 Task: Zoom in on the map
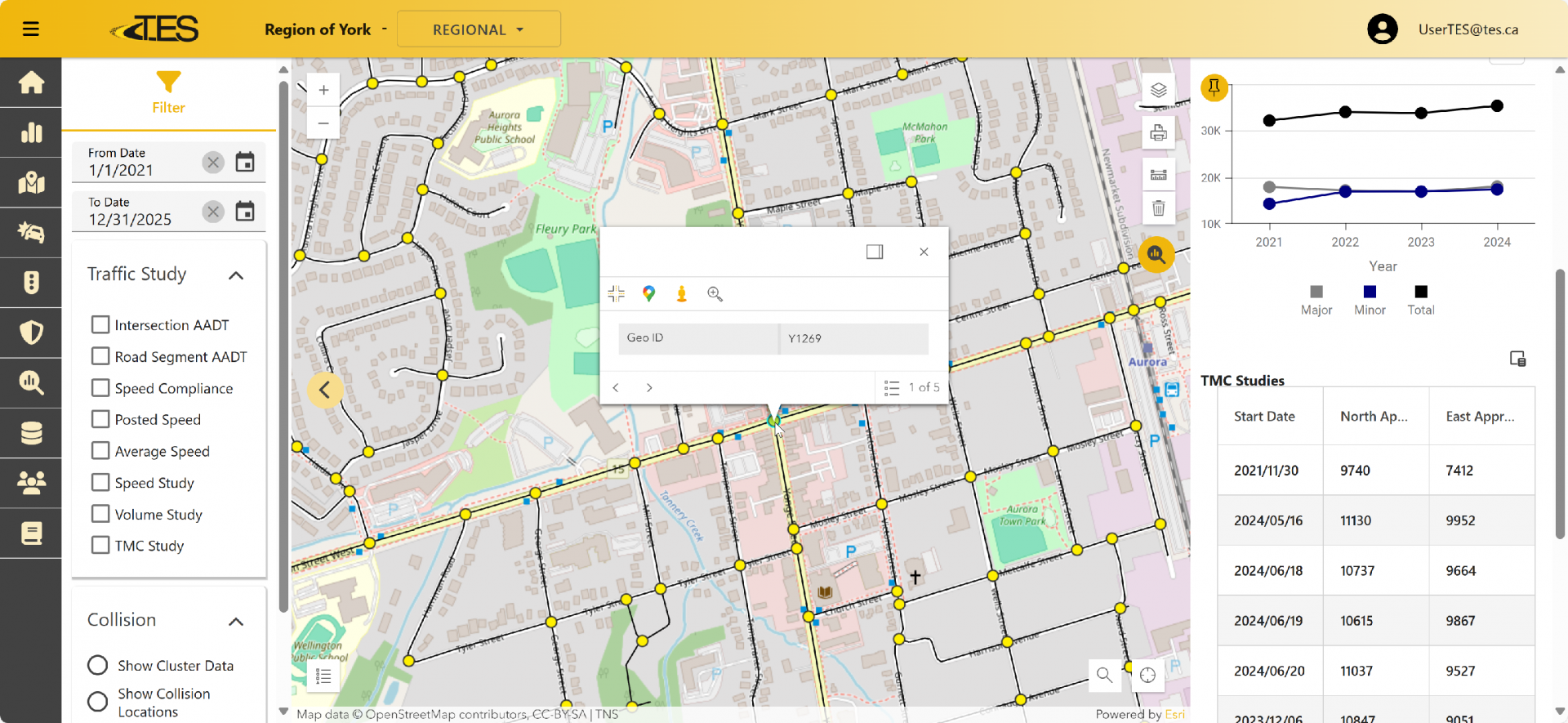point(323,90)
